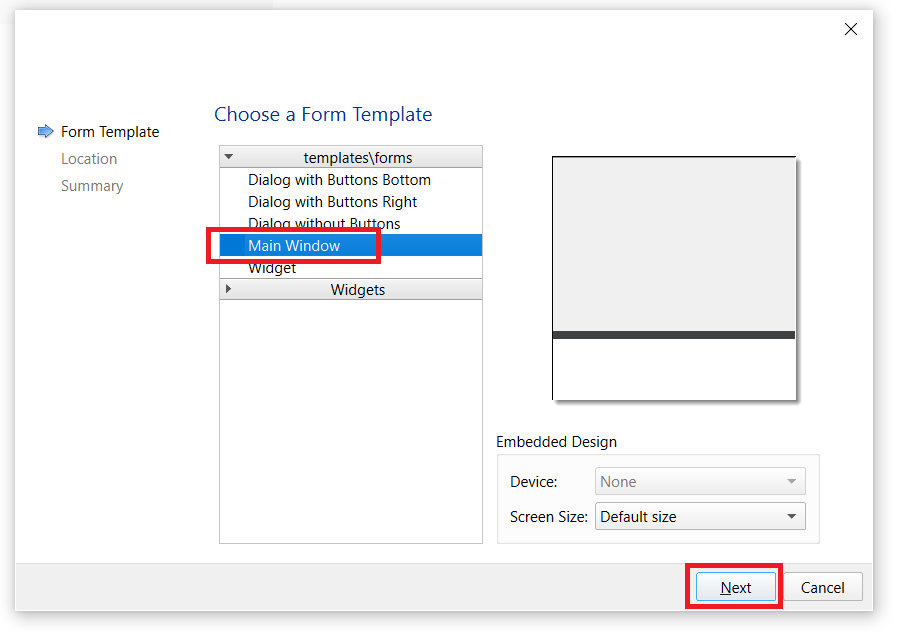Pick the Widget template
This screenshot has width=900, height=635.
pyautogui.click(x=272, y=269)
